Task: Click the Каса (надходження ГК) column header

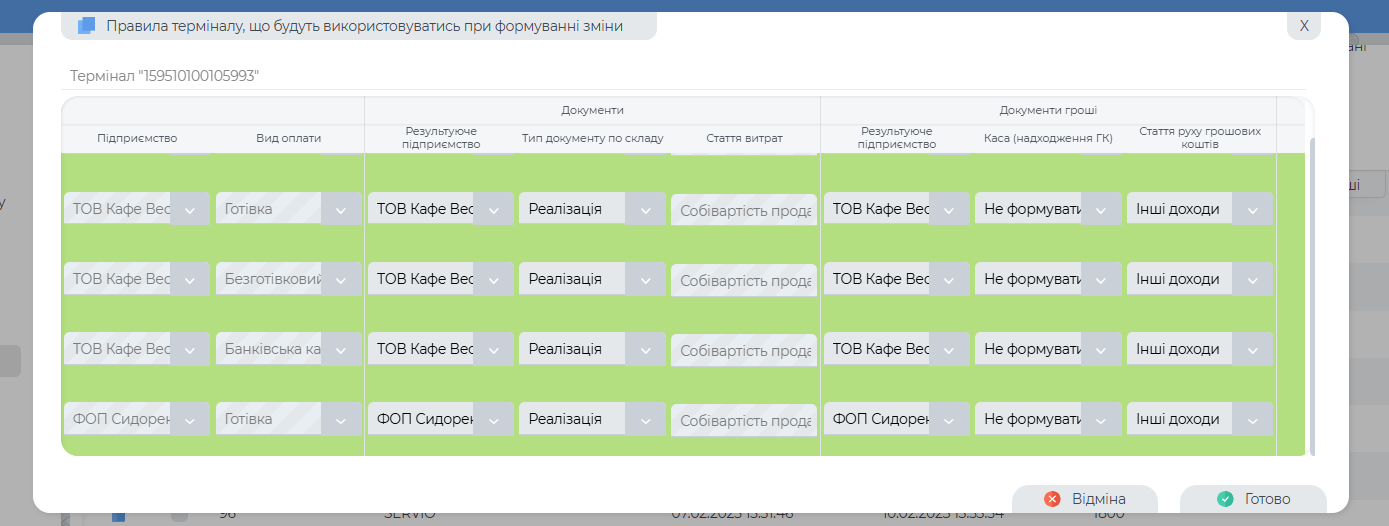Action: 1048,138
